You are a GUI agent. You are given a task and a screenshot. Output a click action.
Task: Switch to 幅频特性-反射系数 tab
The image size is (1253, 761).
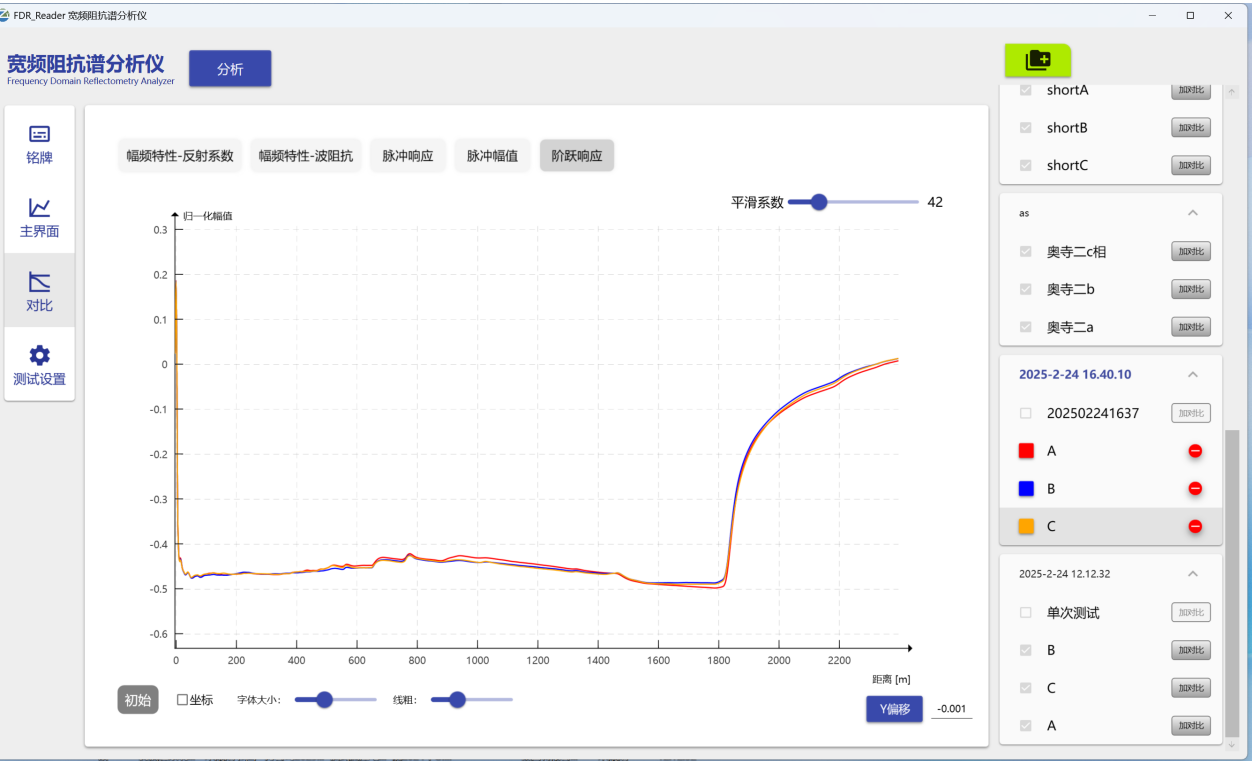180,156
